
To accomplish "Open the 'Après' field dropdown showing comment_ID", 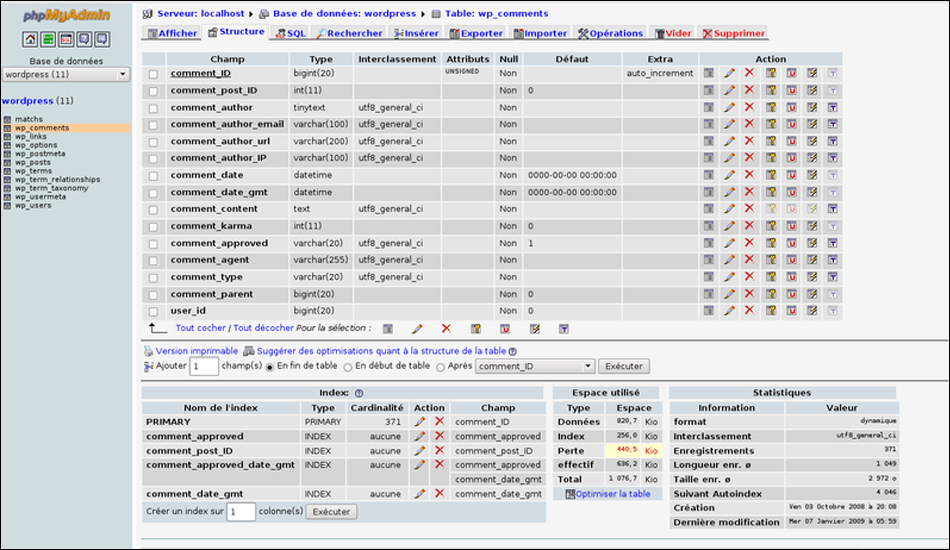I will point(534,366).
